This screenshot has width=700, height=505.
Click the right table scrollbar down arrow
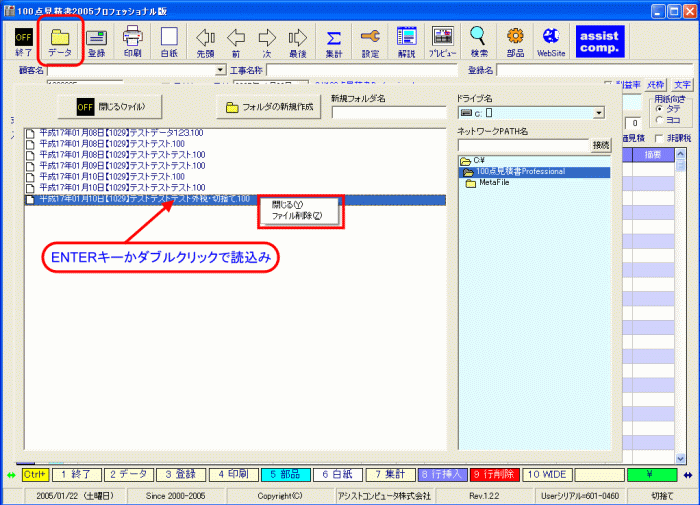pyautogui.click(x=680, y=458)
